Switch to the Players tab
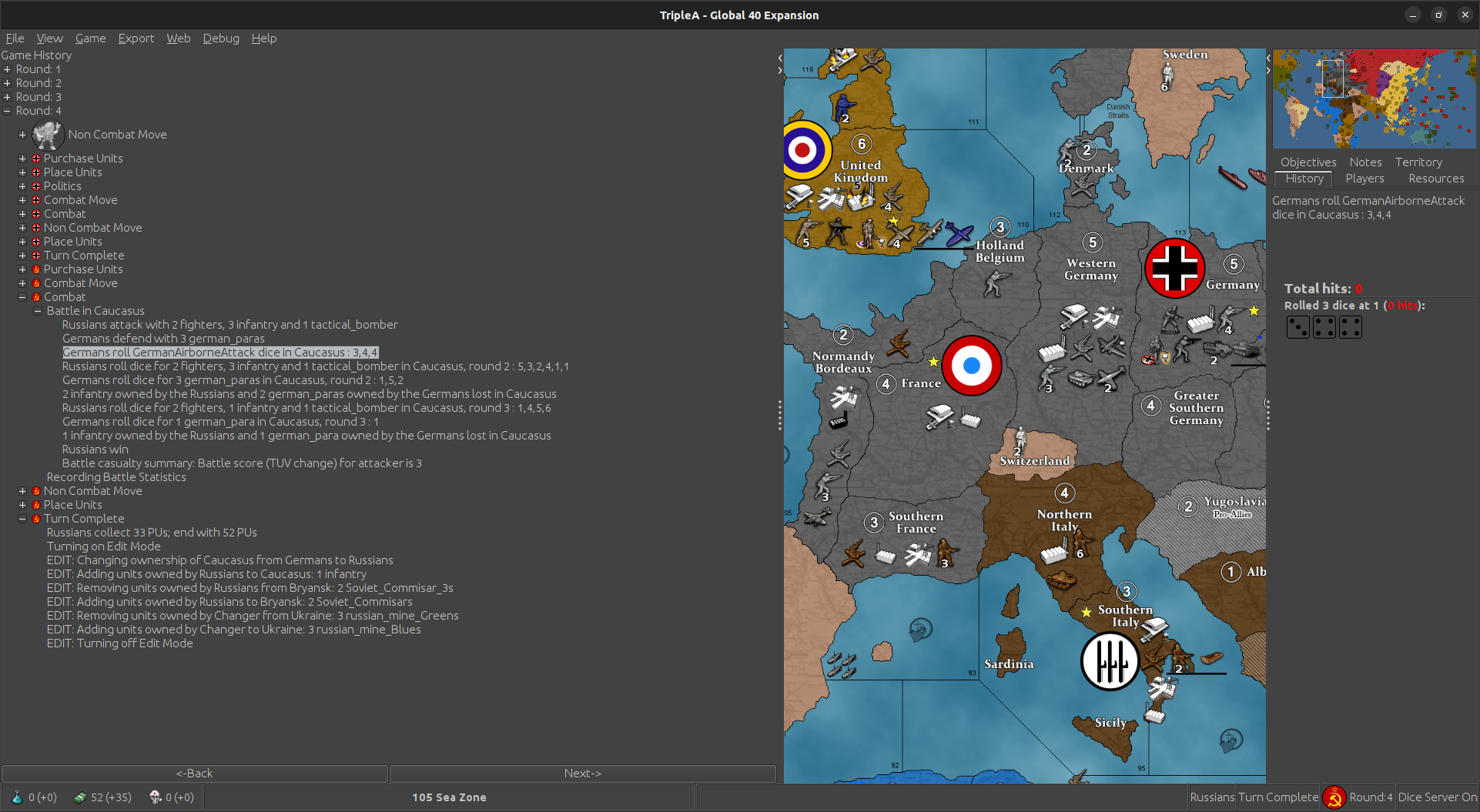Screen dimensions: 1480x812 1364,179
